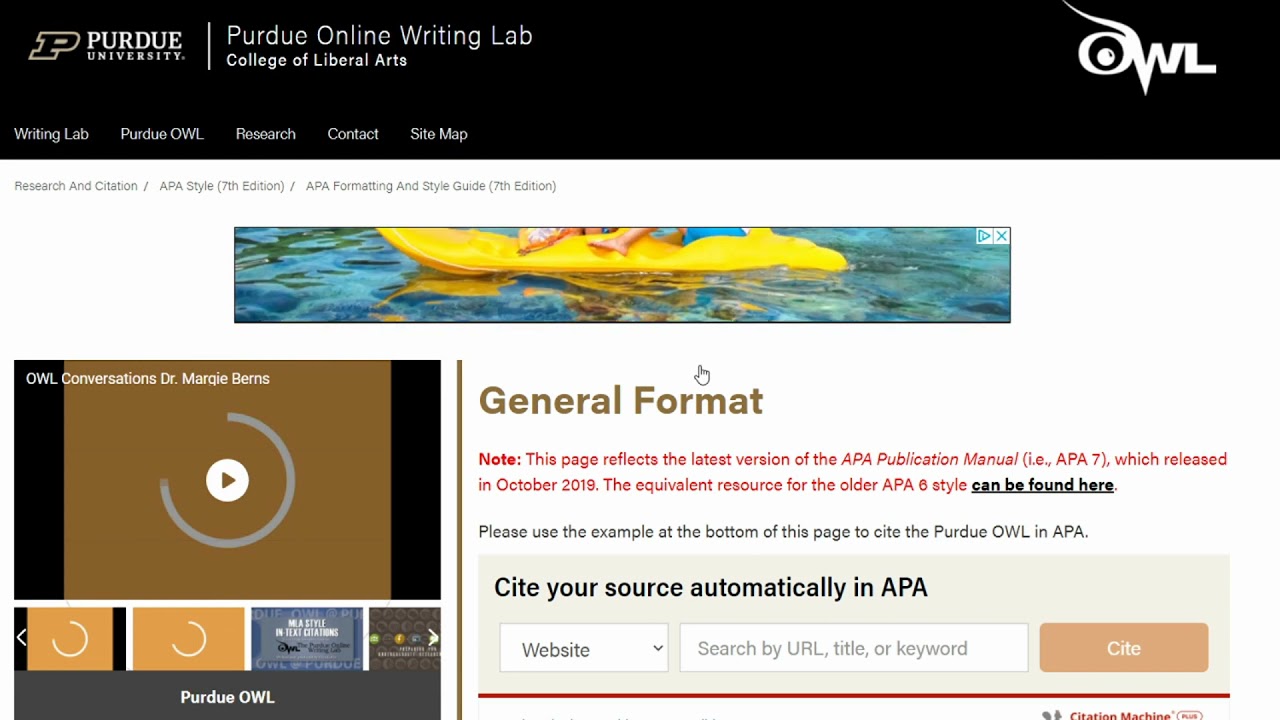This screenshot has height=720, width=1280.
Task: Open the Purdue OWL menu
Action: [x=162, y=134]
